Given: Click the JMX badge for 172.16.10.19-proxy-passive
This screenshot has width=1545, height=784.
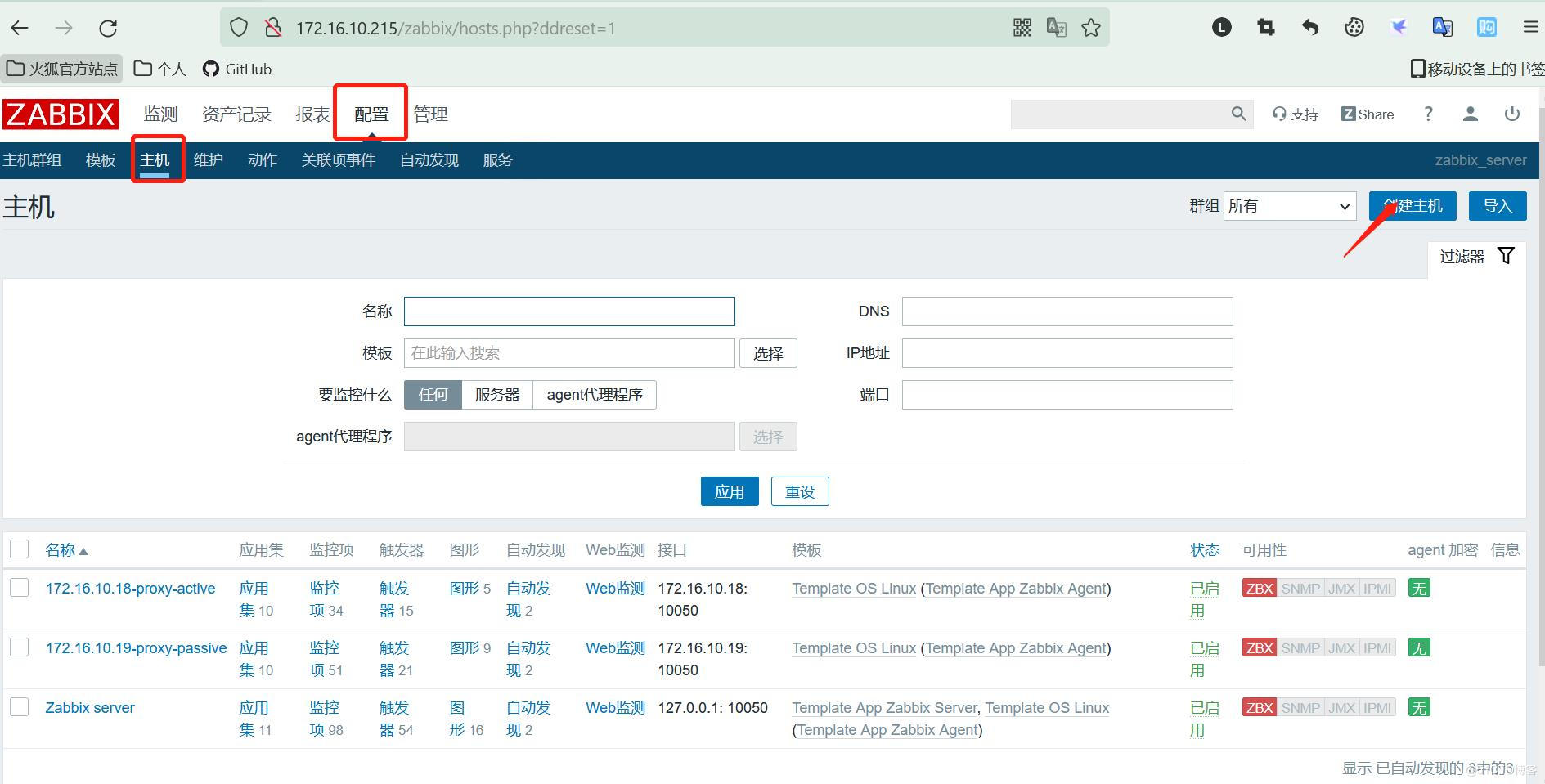Looking at the screenshot, I should pos(1341,648).
